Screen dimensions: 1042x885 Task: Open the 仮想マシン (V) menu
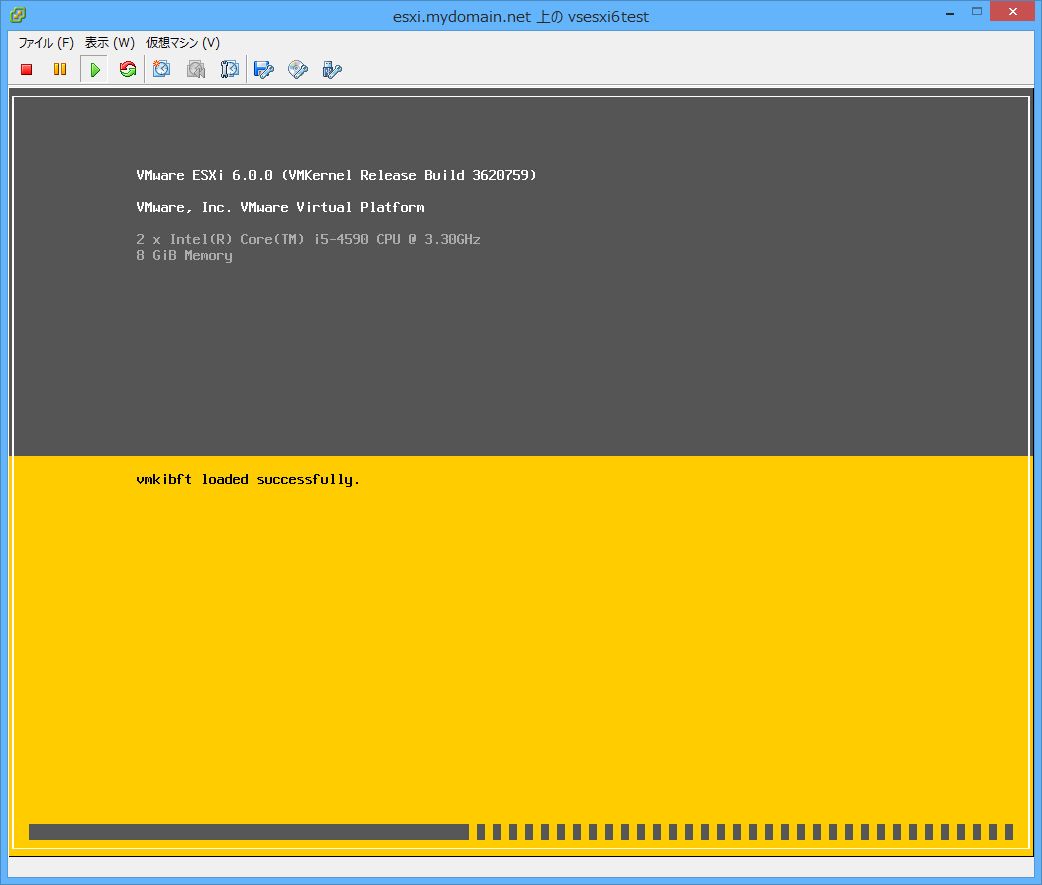pyautogui.click(x=183, y=43)
